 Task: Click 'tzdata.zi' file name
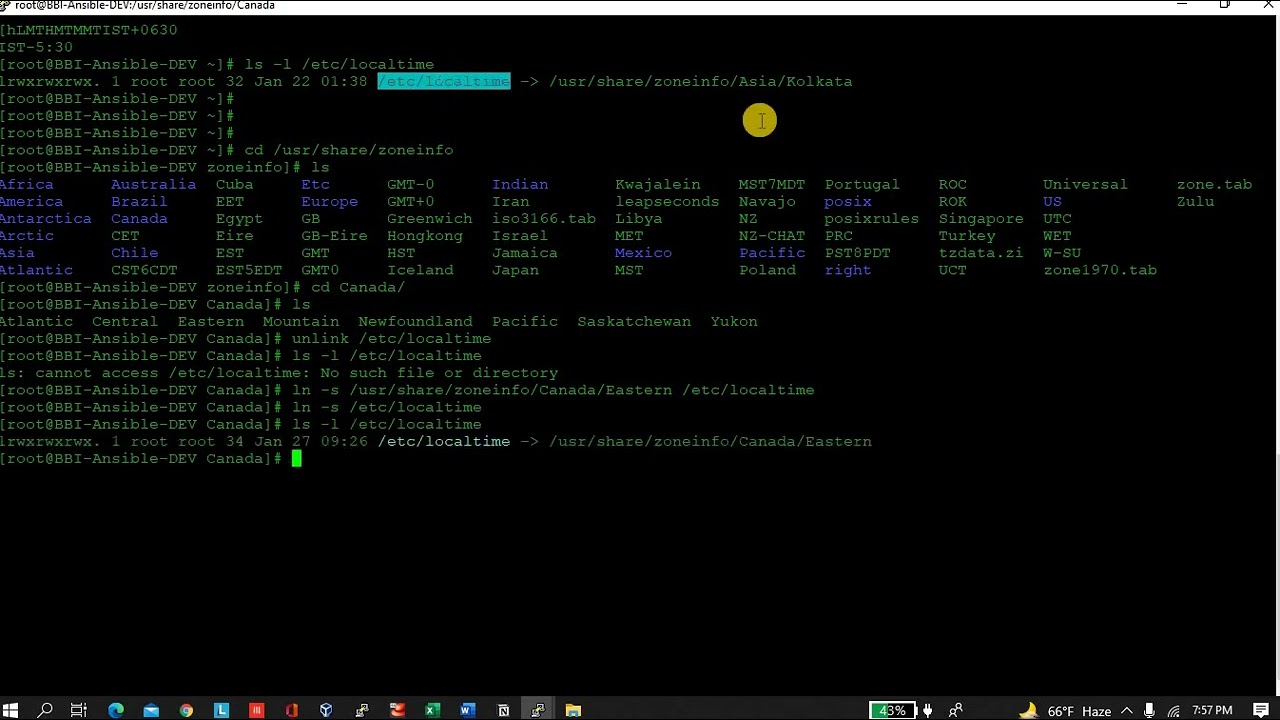coord(981,252)
